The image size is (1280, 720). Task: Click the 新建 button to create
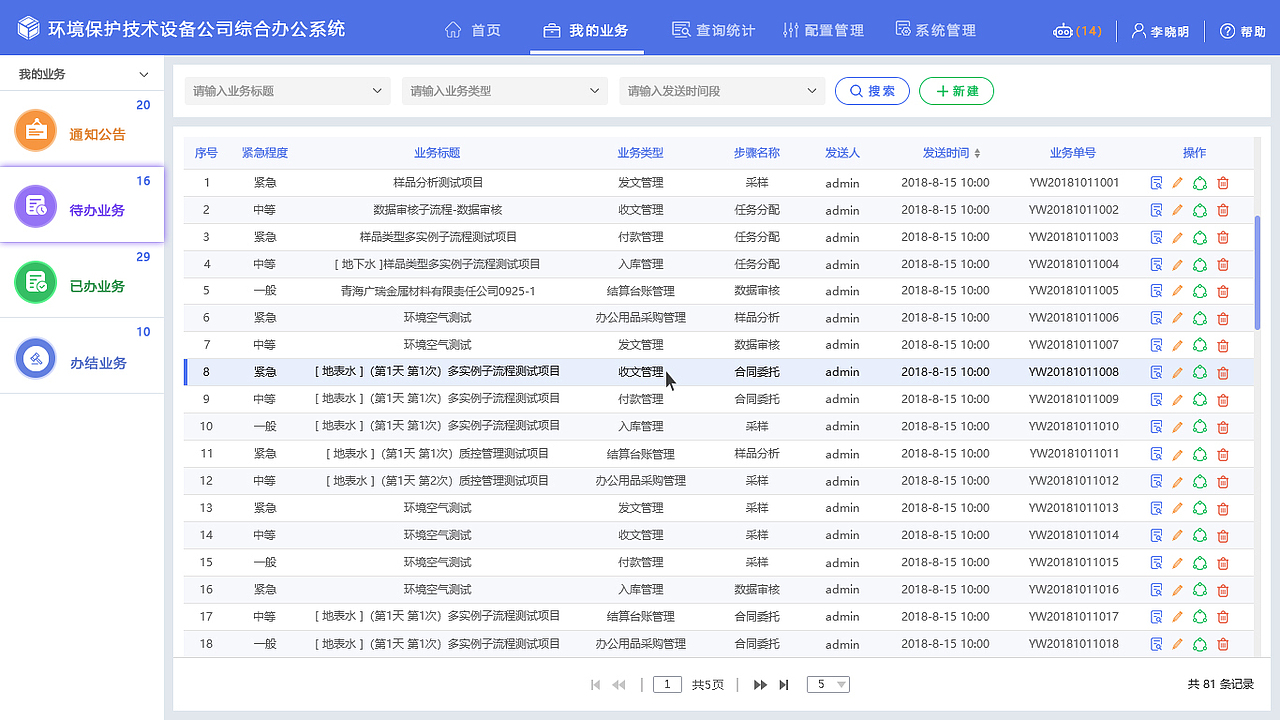[x=956, y=90]
